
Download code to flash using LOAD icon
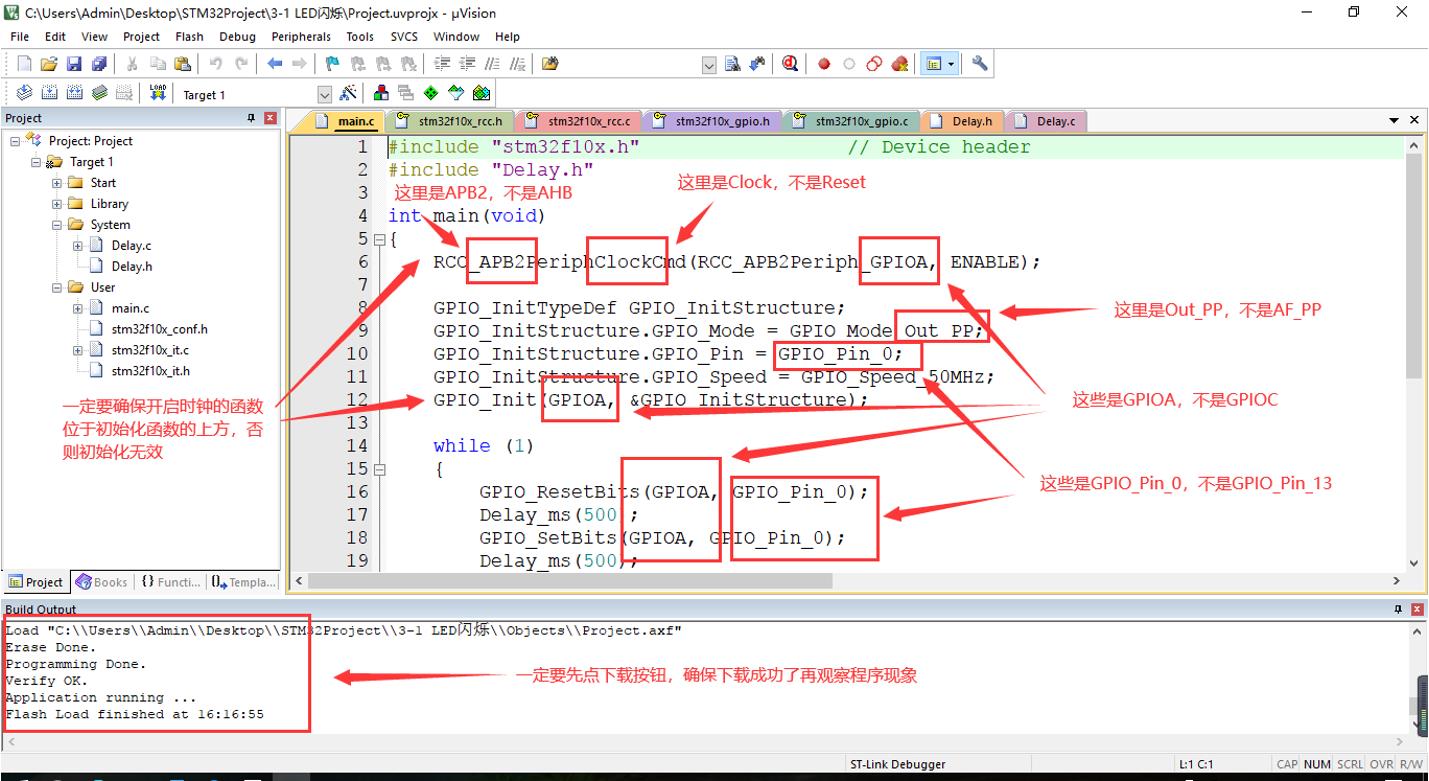pyautogui.click(x=157, y=93)
